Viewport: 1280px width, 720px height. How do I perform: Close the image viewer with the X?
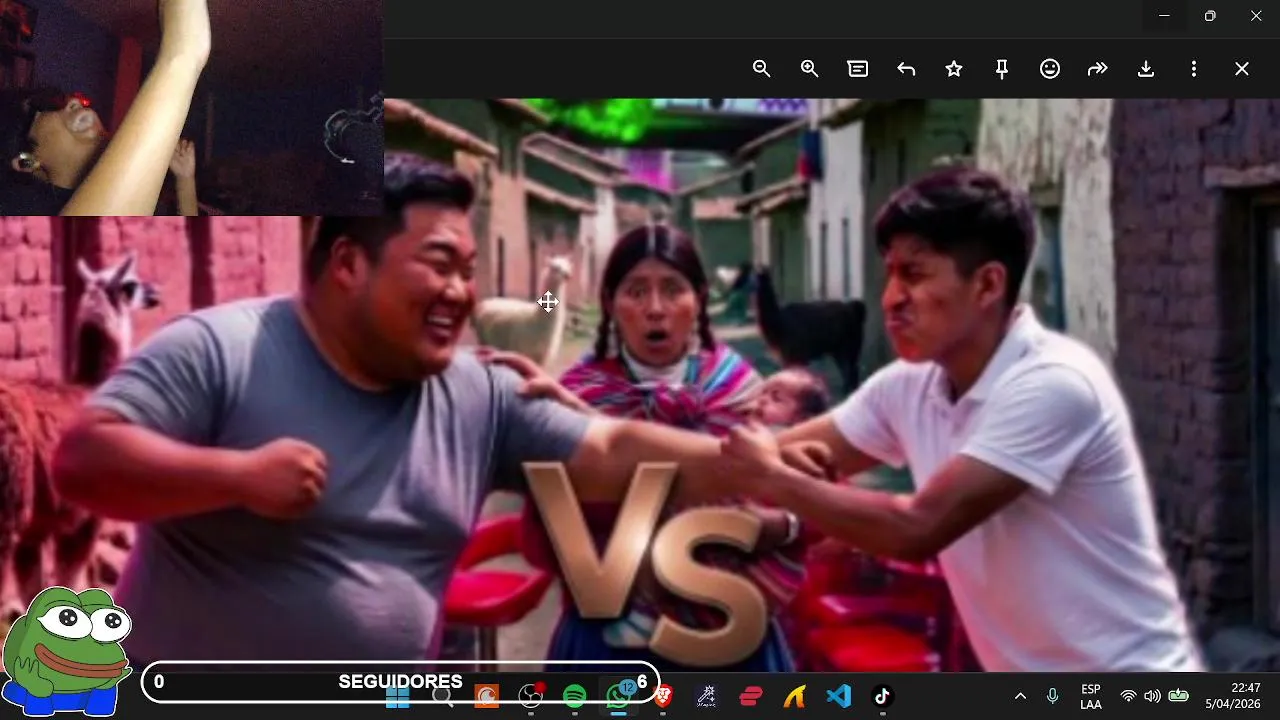point(1242,69)
